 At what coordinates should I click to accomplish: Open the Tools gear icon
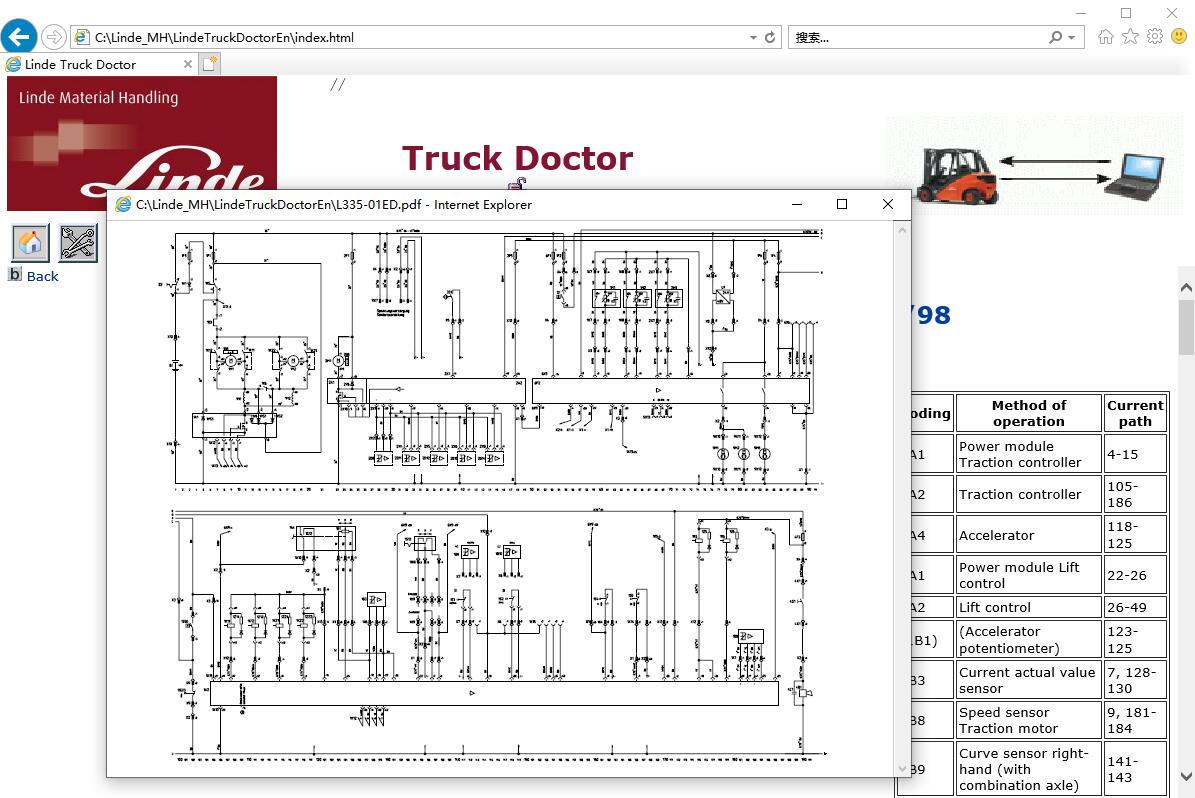coord(1155,37)
